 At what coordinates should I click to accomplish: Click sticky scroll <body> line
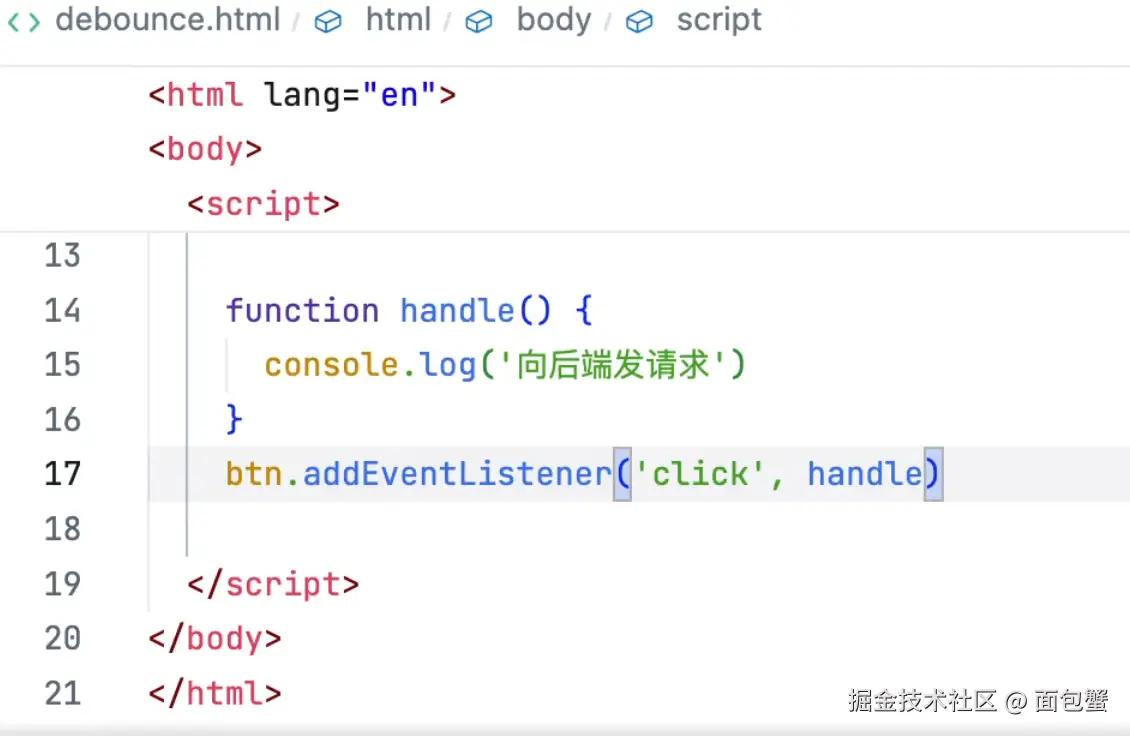click(205, 150)
